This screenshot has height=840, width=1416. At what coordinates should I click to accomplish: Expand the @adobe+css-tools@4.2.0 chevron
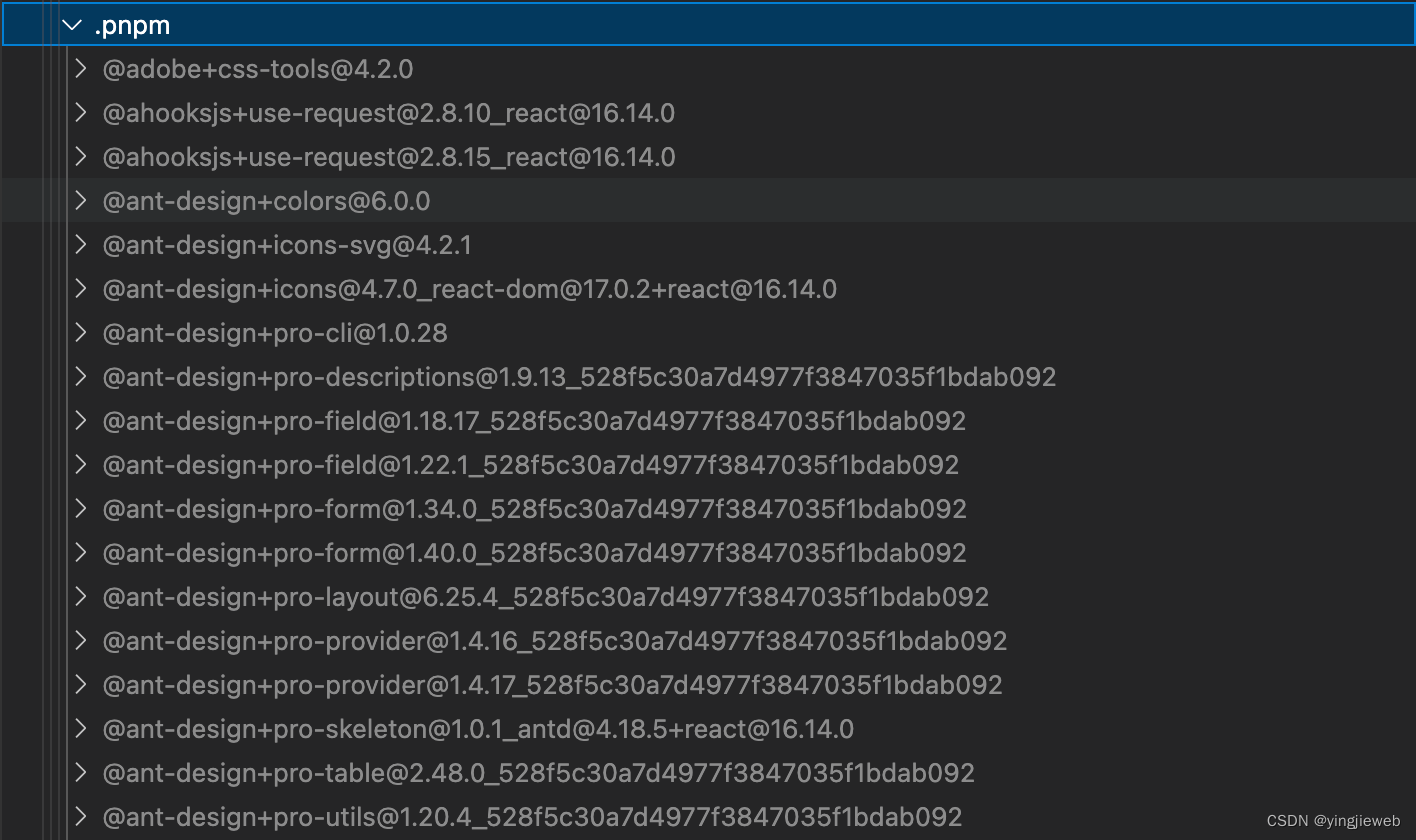pos(82,69)
